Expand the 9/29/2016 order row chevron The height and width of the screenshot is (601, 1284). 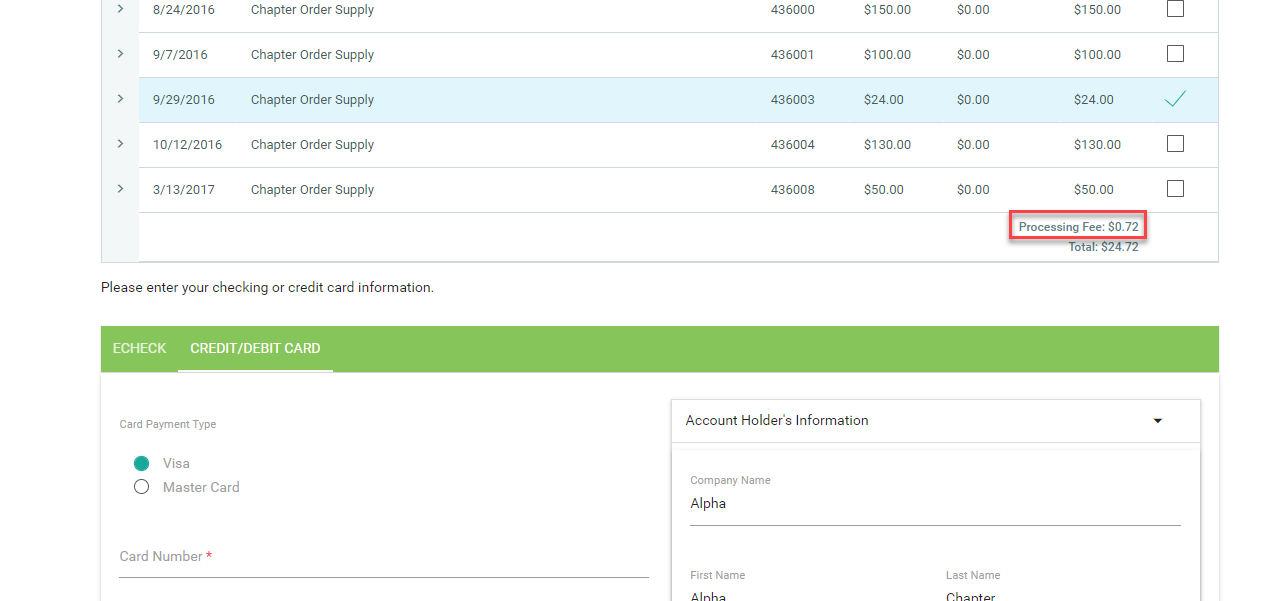coord(120,99)
